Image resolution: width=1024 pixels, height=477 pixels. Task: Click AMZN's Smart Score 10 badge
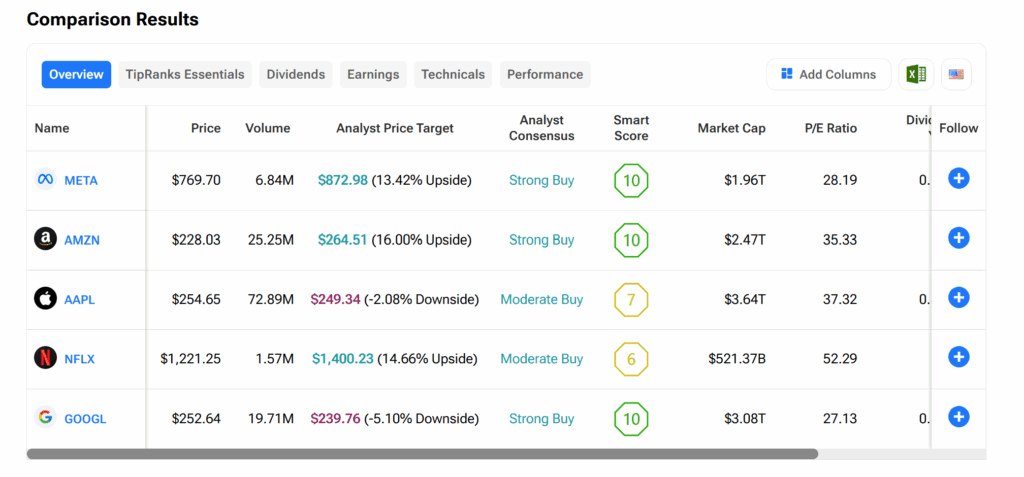click(631, 240)
